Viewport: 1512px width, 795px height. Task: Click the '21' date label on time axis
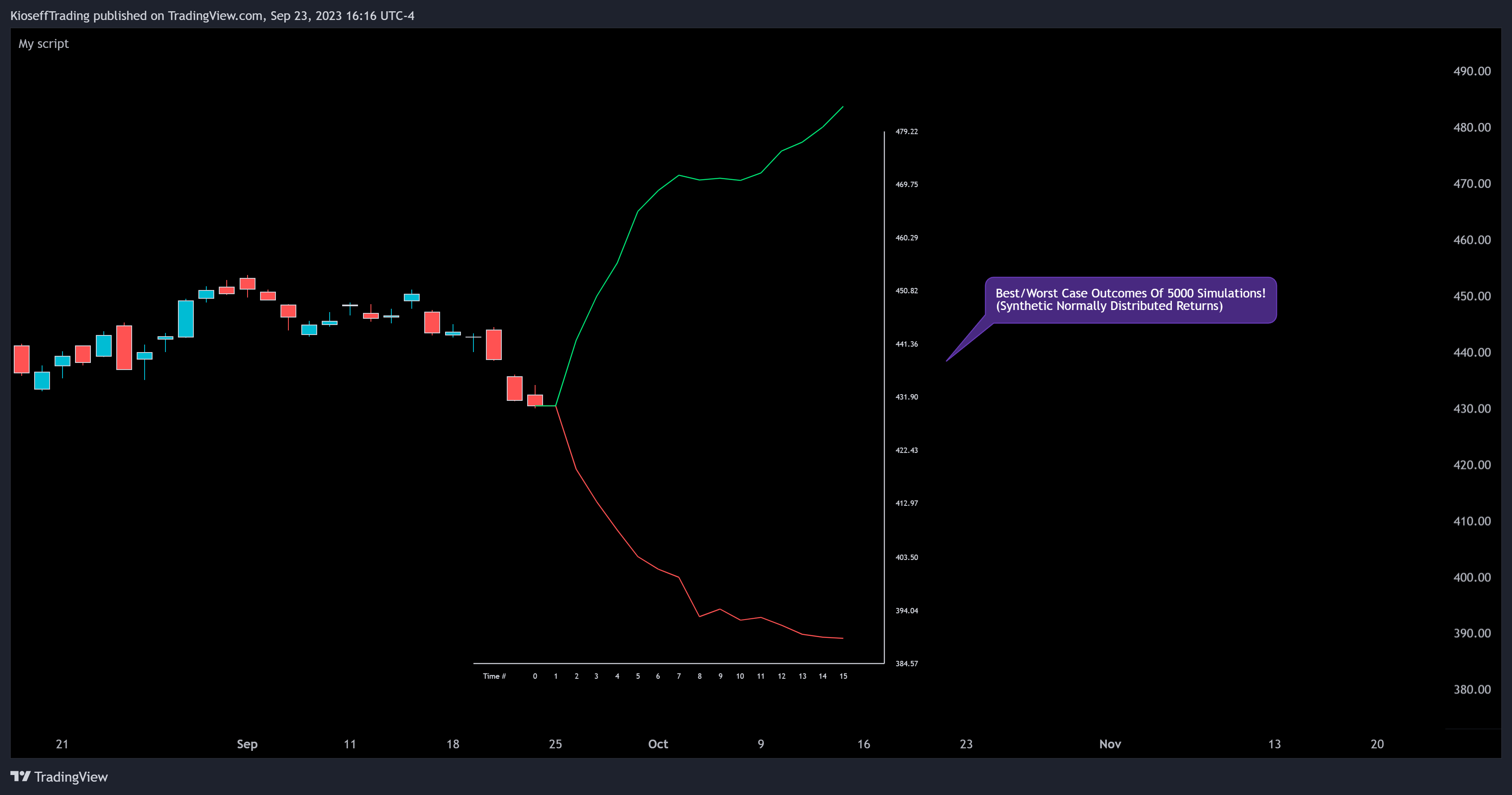[x=62, y=745]
